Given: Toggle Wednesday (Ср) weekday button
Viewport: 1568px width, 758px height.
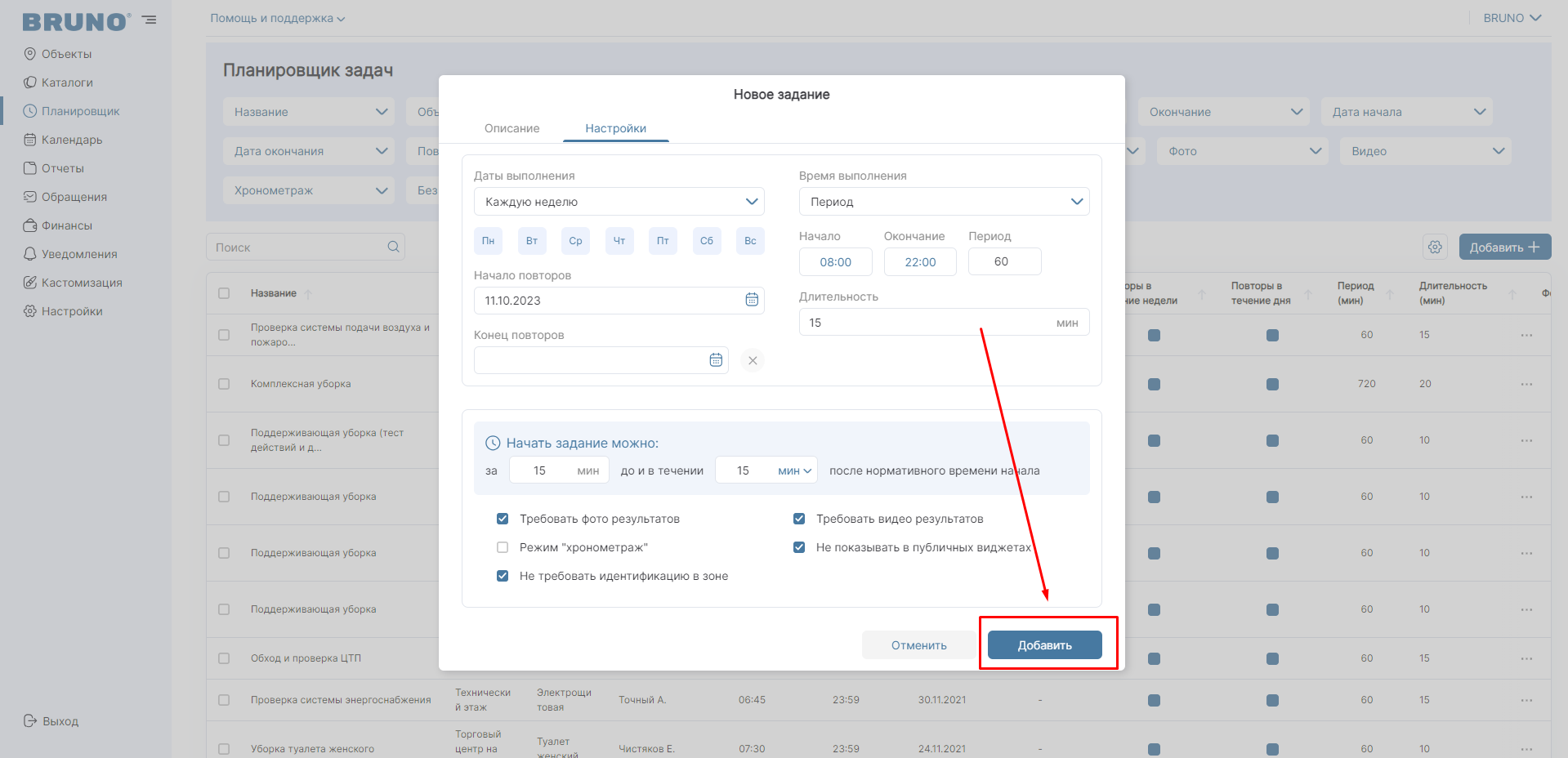Looking at the screenshot, I should 575,241.
